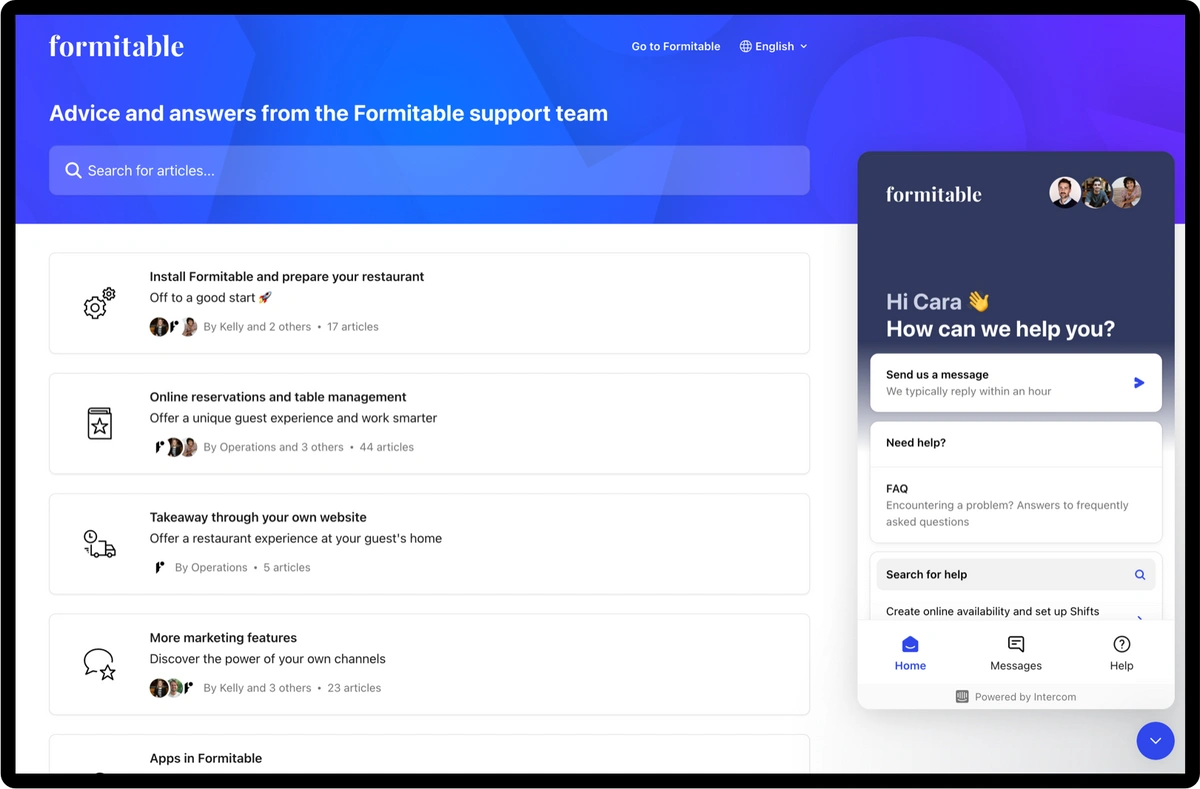Viewport: 1200px width, 789px height.
Task: Click the first team member avatar in widget
Action: (x=1065, y=192)
